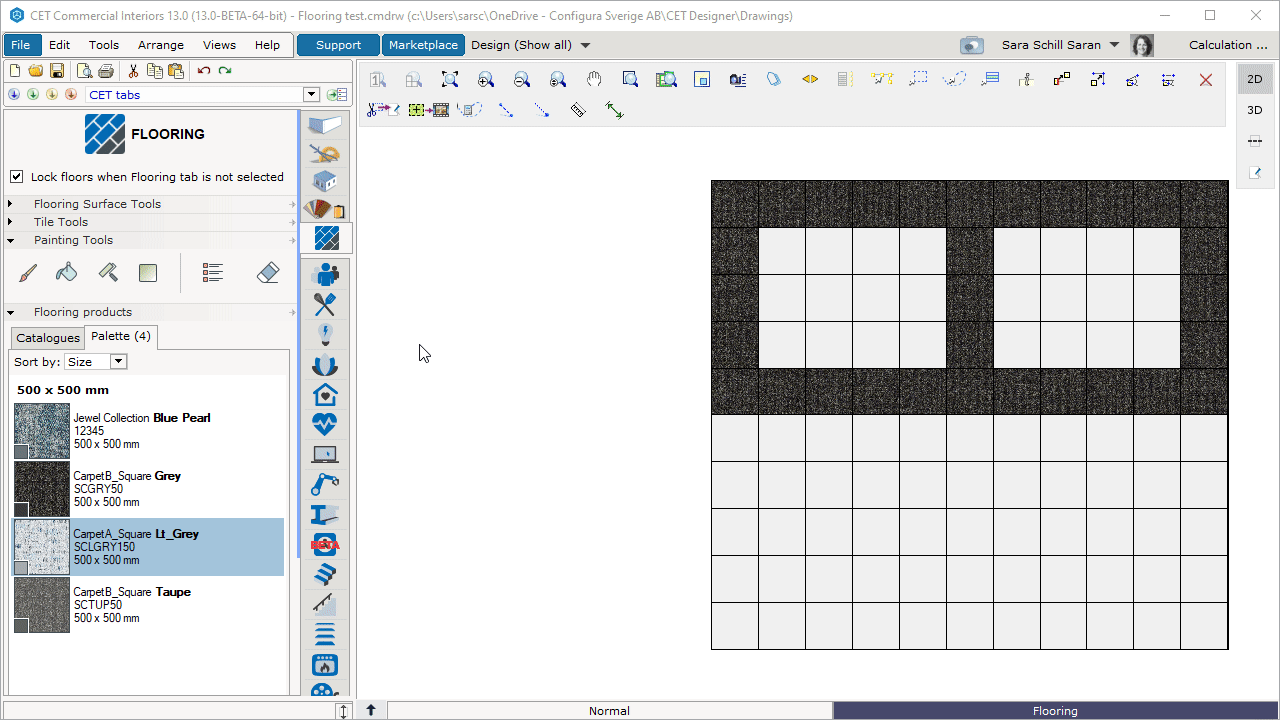Screen dimensions: 1280x720
Task: Save the drawing with the floppy icon
Action: 57,71
